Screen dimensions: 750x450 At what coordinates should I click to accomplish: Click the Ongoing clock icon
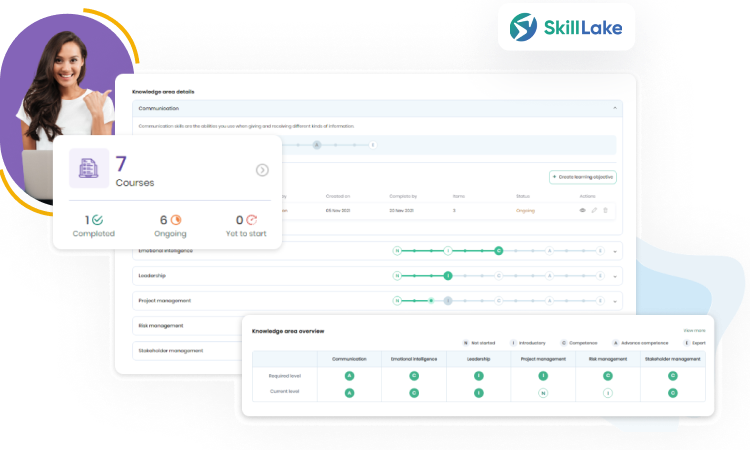pos(176,220)
